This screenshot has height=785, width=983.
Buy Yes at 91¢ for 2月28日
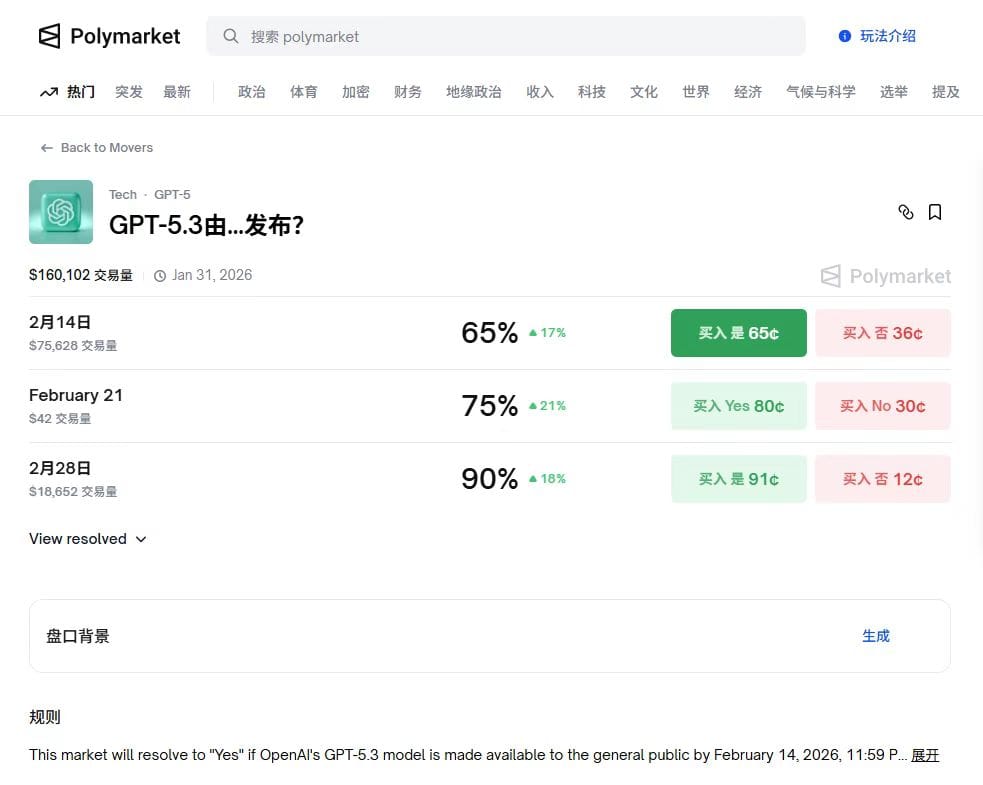pyautogui.click(x=738, y=479)
